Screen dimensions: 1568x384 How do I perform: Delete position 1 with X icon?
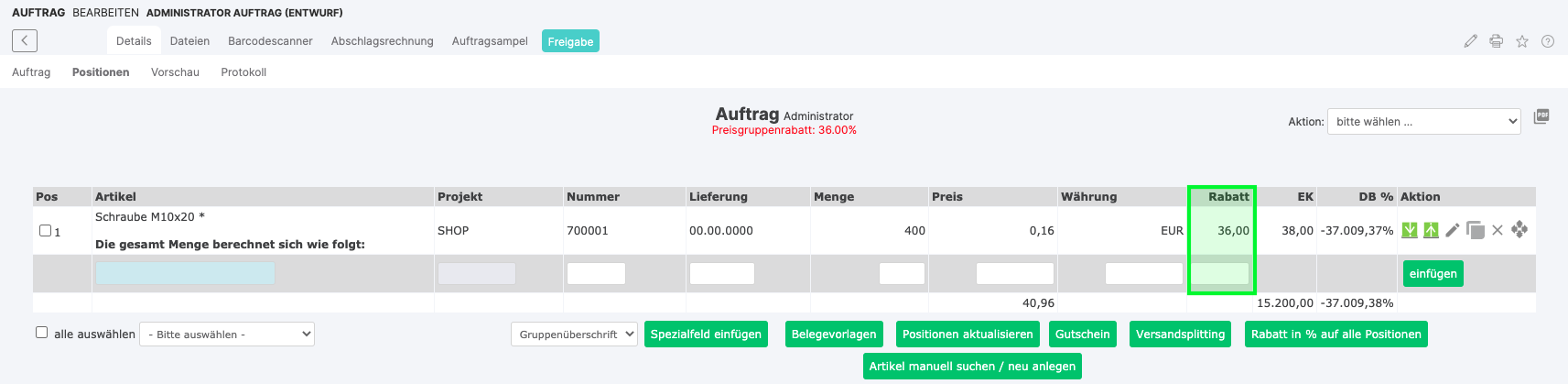pos(1498,230)
